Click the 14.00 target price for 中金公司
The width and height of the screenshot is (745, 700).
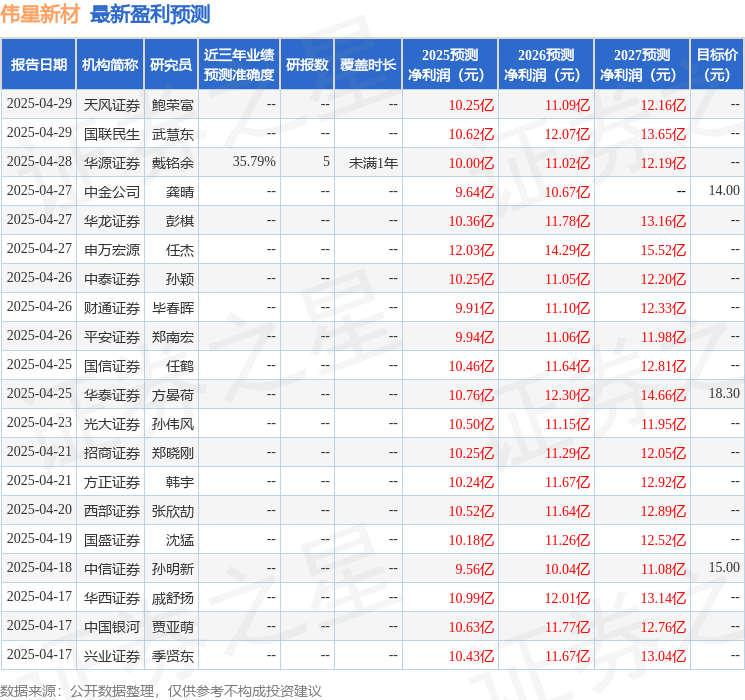coord(724,191)
